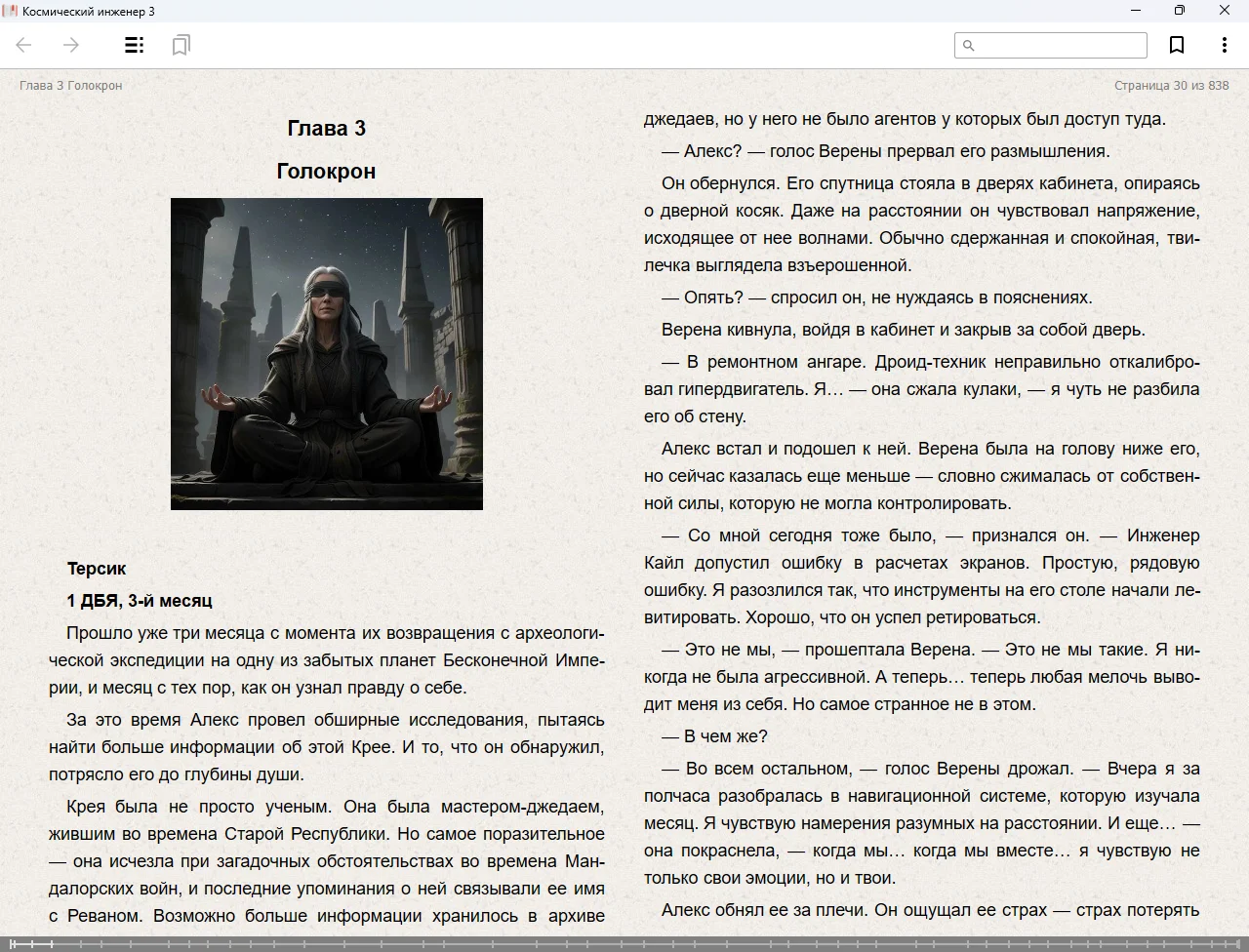Minimize the reader window
The image size is (1249, 952).
click(1136, 11)
